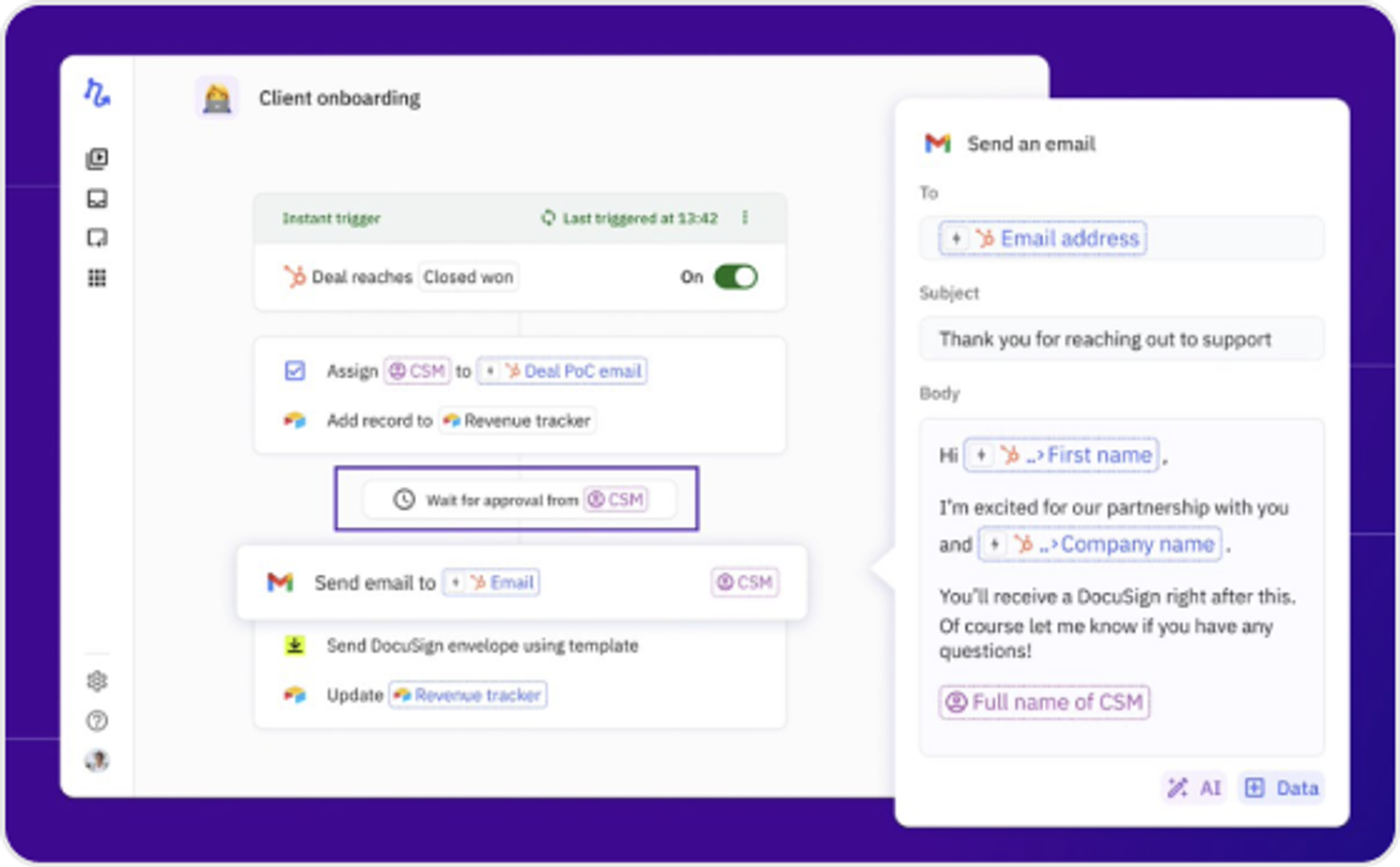Click the Deal PoC email variable chip

(562, 371)
